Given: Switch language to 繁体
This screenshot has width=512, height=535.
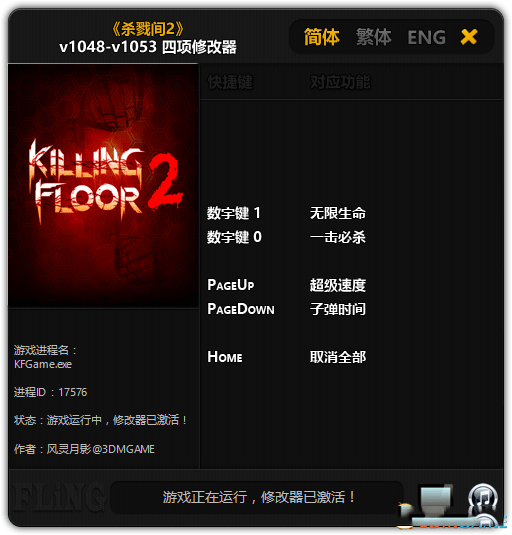Looking at the screenshot, I should (374, 37).
